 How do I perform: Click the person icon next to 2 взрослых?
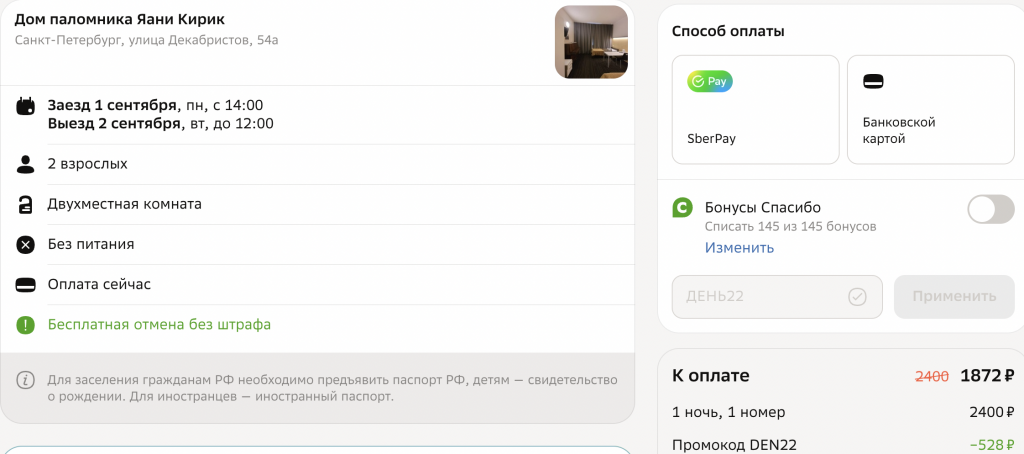point(25,164)
